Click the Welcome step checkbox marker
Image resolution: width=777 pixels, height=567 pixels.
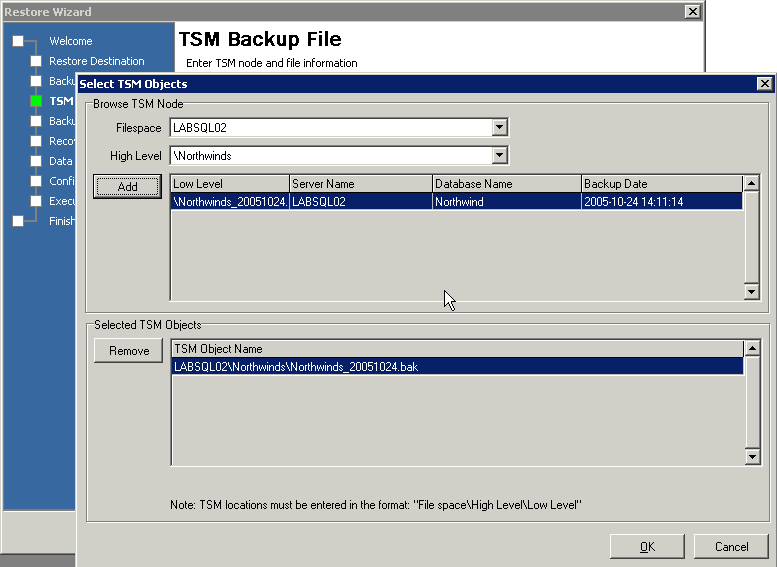click(x=18, y=41)
